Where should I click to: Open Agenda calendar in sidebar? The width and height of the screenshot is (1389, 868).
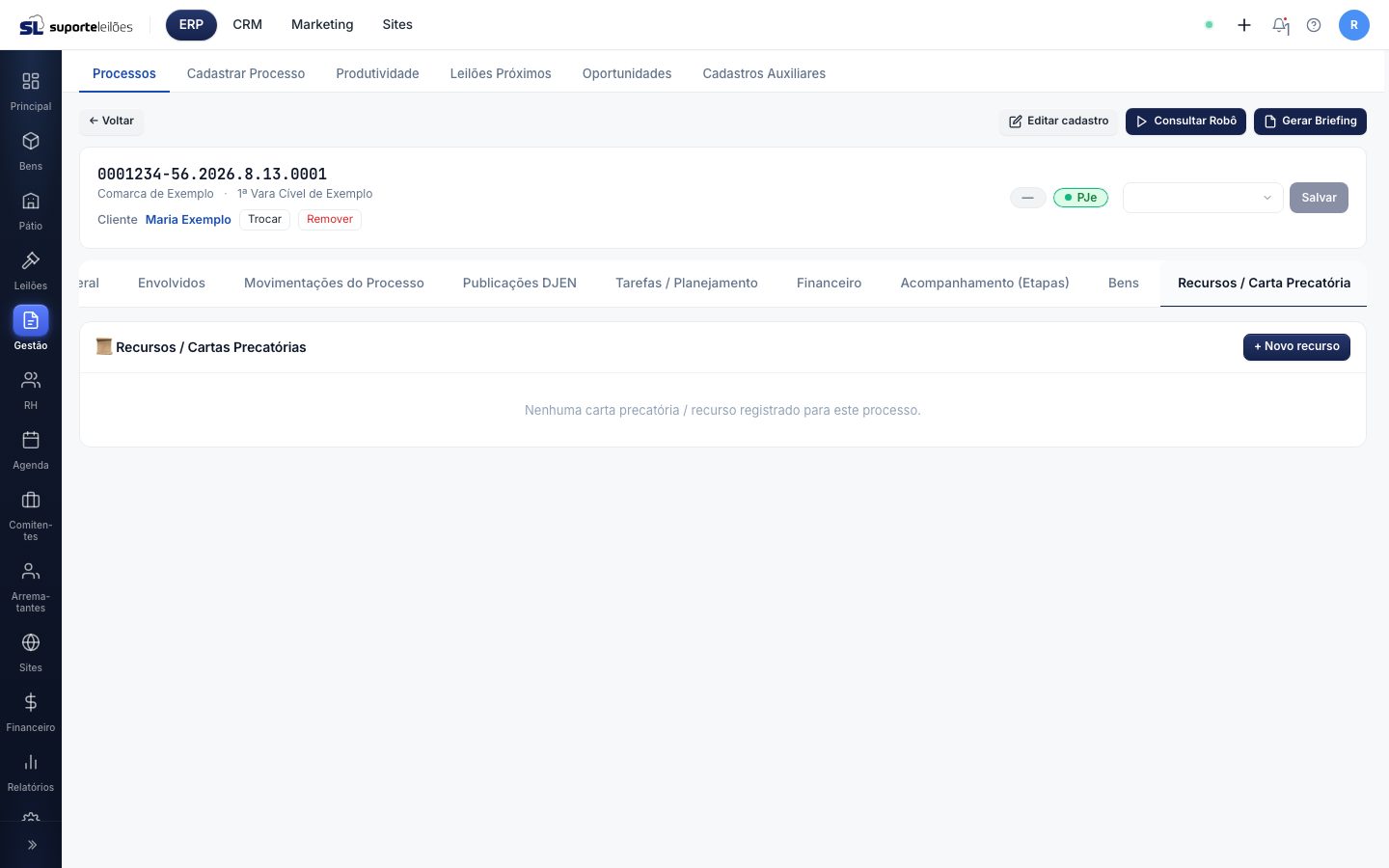pos(31,450)
